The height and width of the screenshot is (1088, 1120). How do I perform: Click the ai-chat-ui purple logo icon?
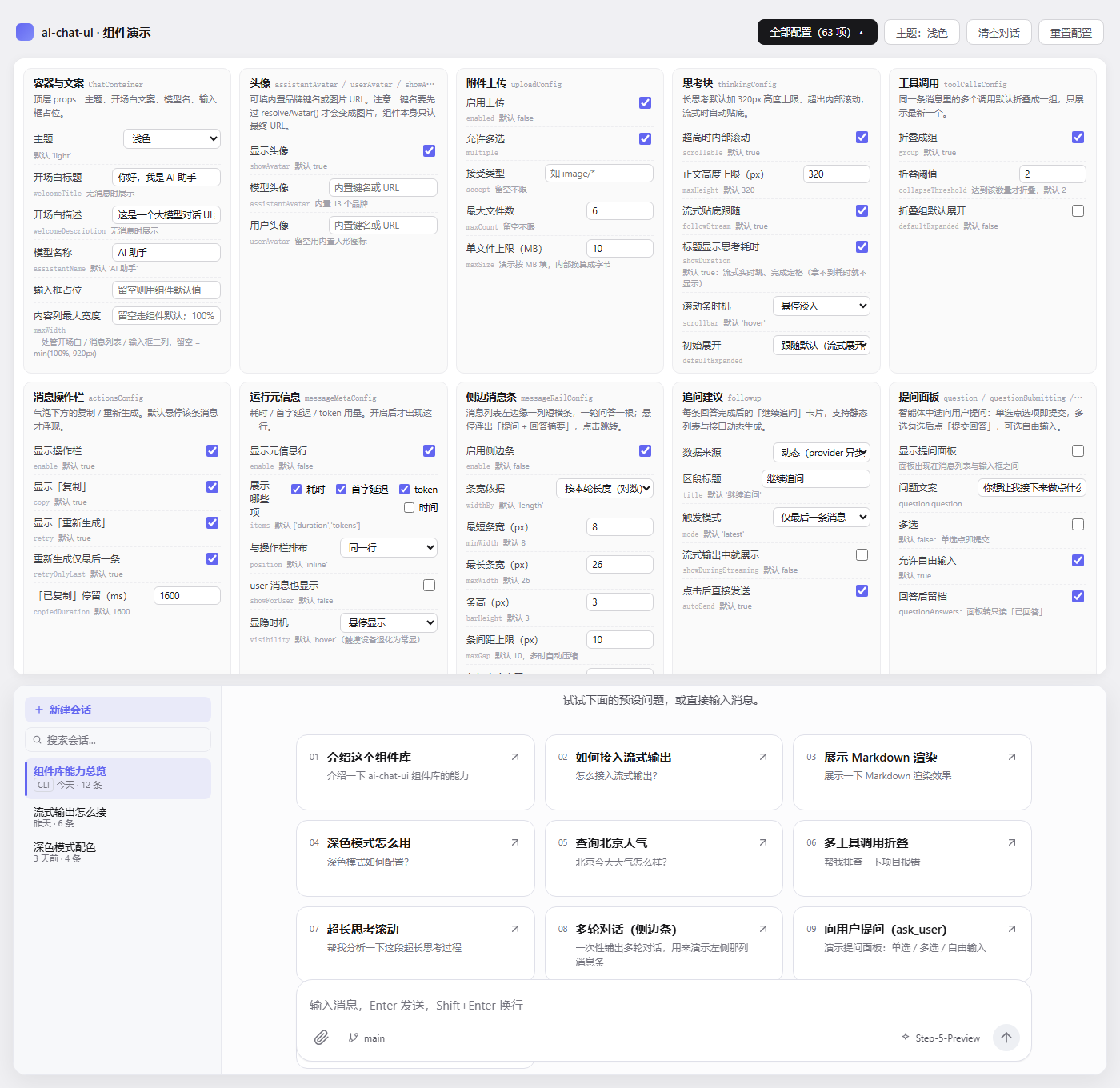coord(25,32)
